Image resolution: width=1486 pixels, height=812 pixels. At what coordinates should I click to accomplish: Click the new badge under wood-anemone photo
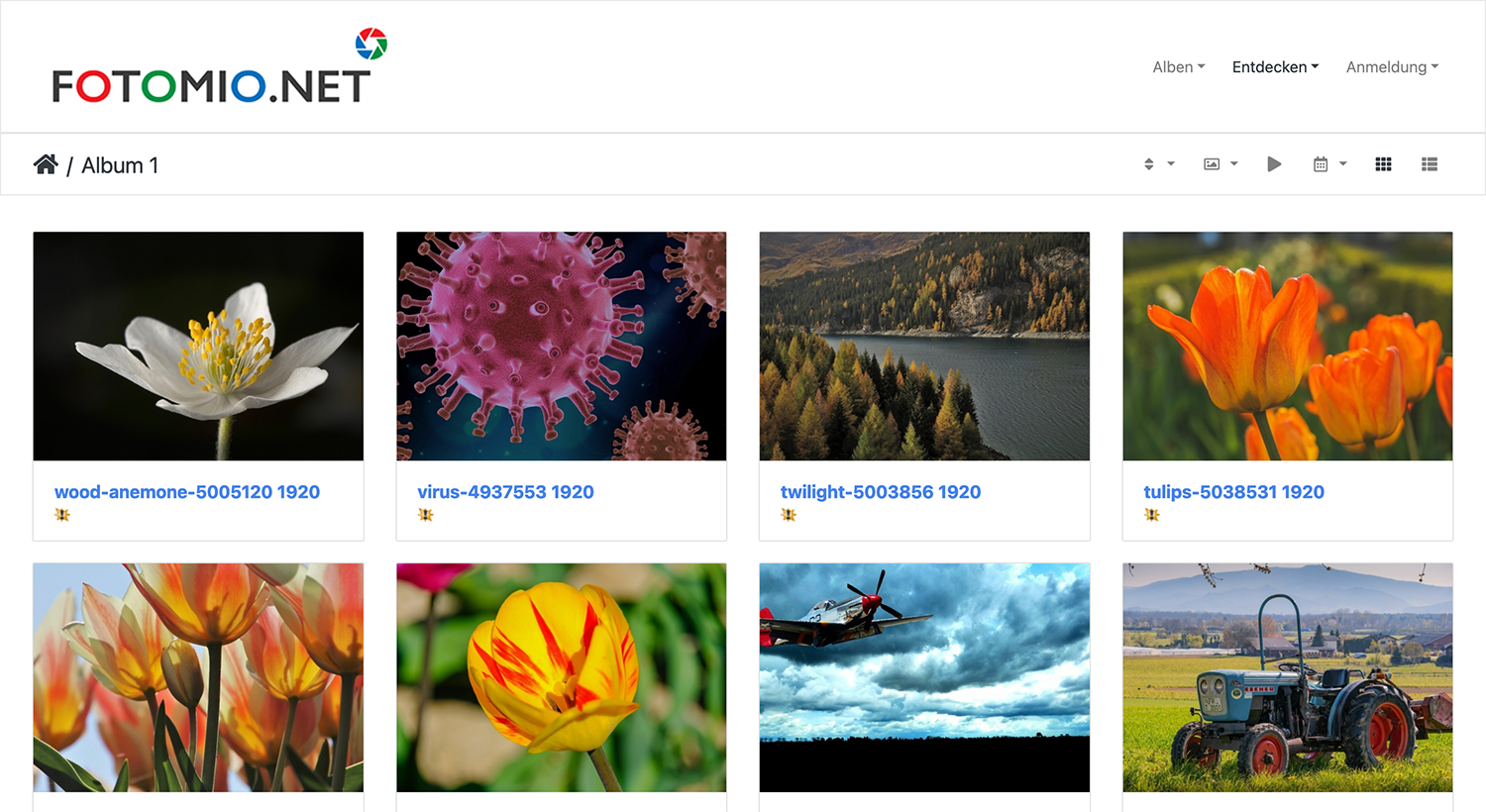(x=62, y=515)
